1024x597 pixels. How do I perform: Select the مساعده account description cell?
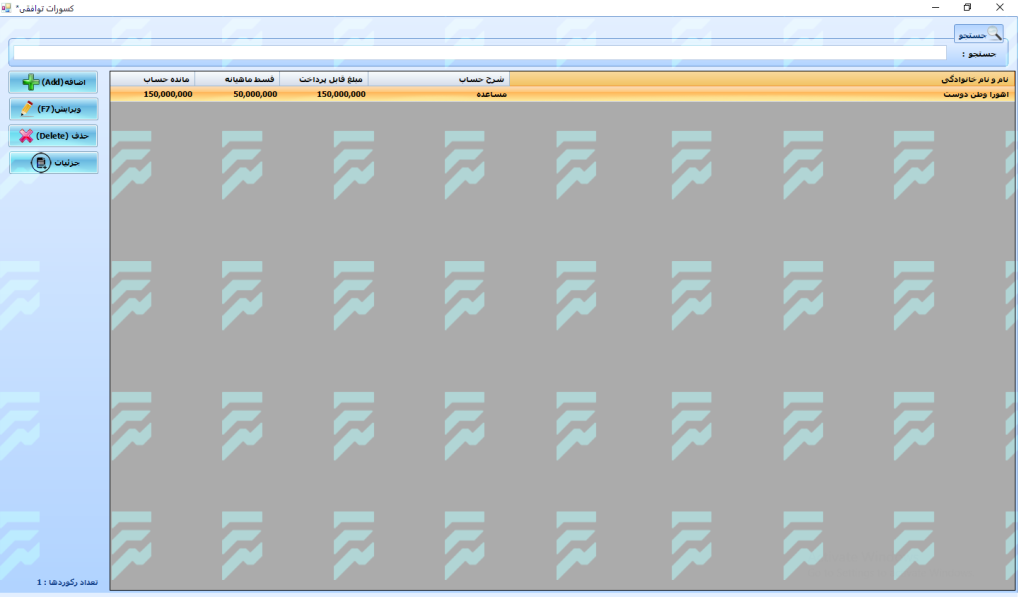(439, 94)
